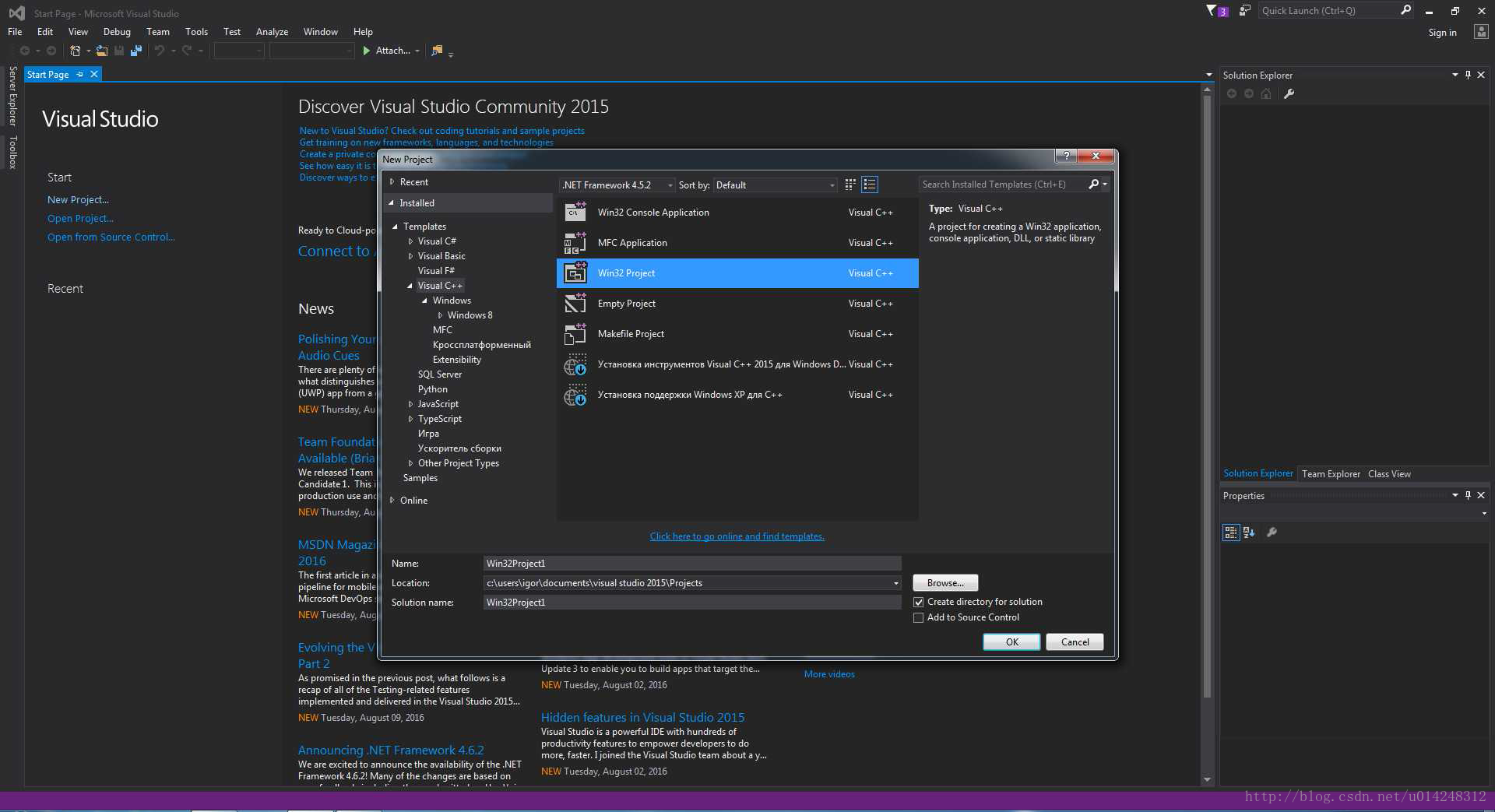Open the Server Explorer side tab
The height and width of the screenshot is (812, 1495).
click(x=12, y=97)
